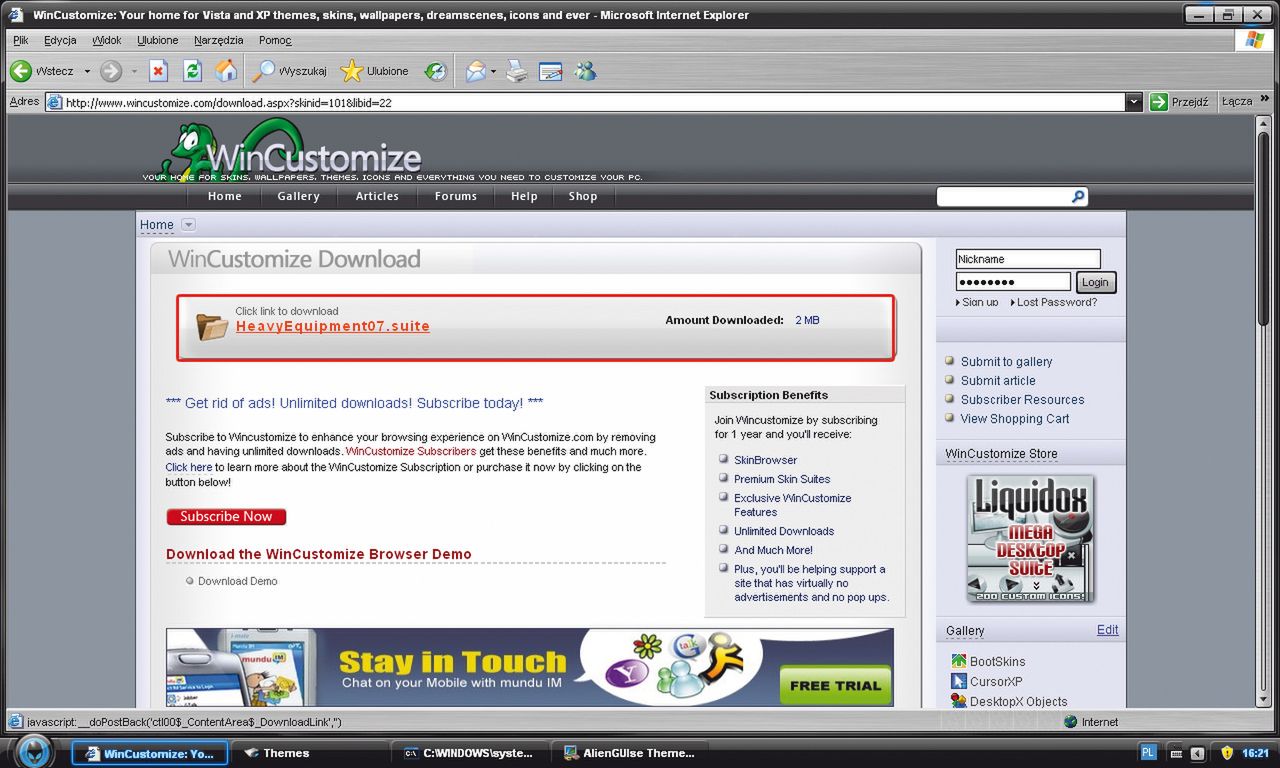
Task: Open the Submit to gallery link
Action: click(x=1006, y=361)
